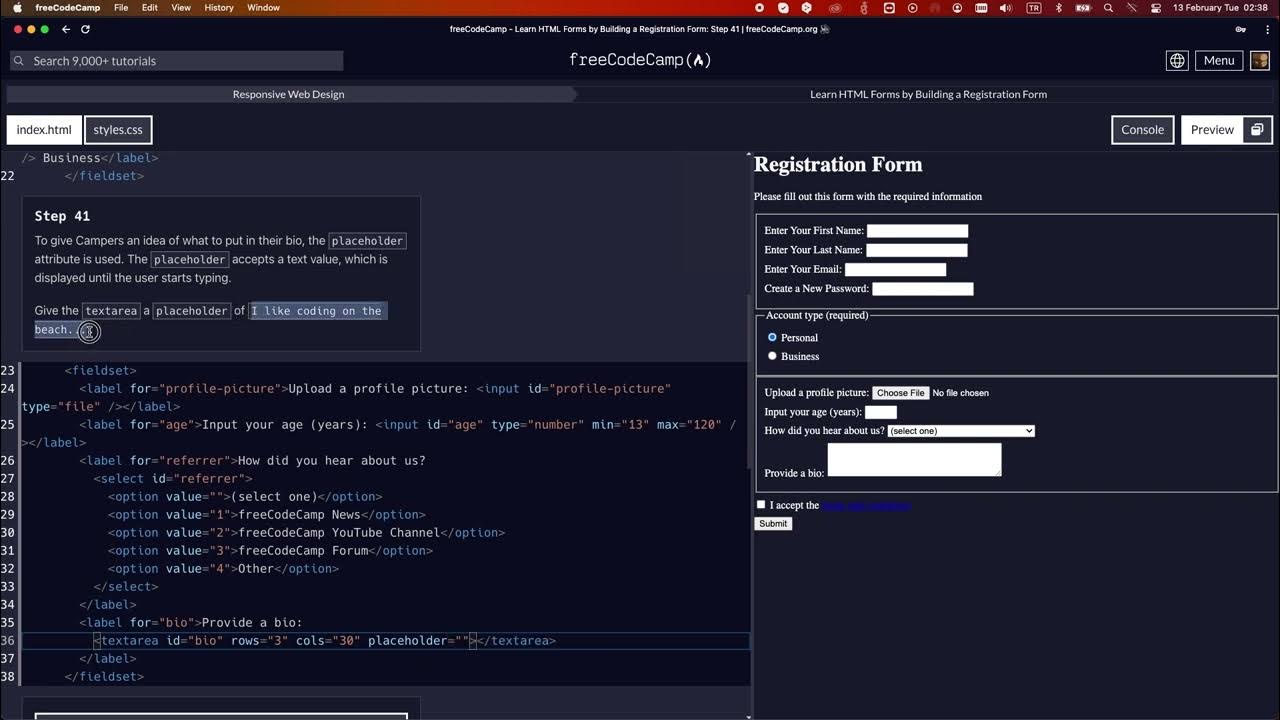Screen dimensions: 1280x720
Task: Open macOS Control Center icon
Action: tap(1156, 7)
